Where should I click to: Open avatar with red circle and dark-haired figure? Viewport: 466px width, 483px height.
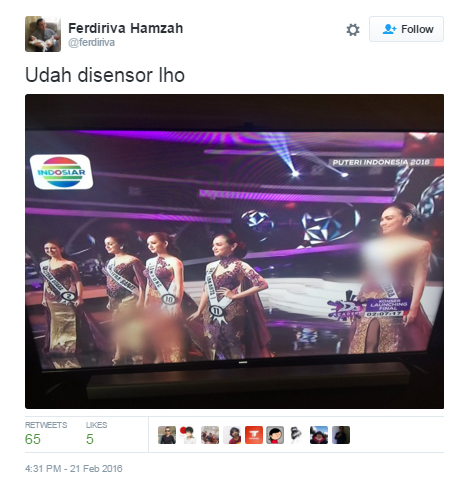coord(189,435)
